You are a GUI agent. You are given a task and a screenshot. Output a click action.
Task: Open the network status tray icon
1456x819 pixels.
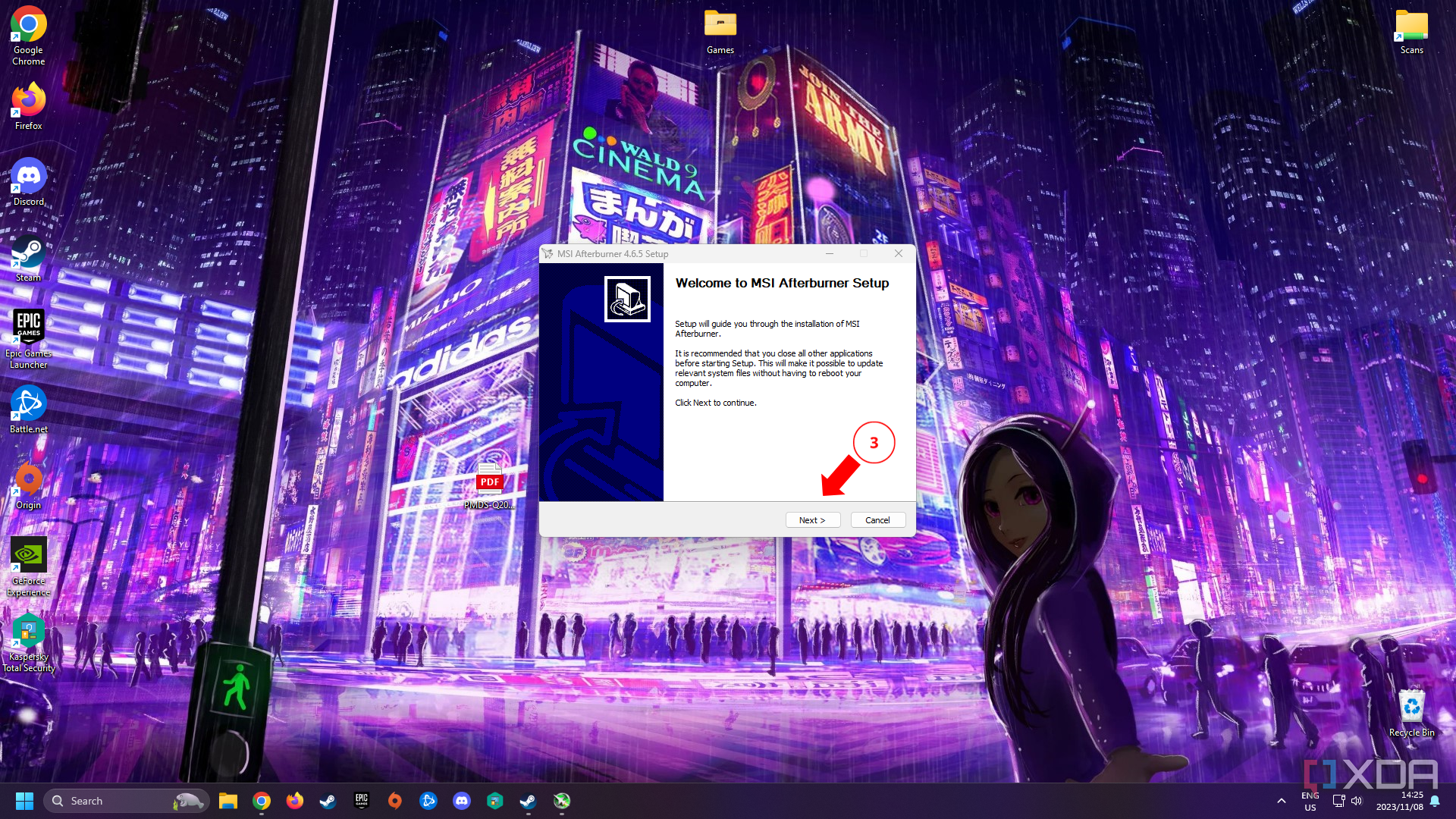(1338, 801)
